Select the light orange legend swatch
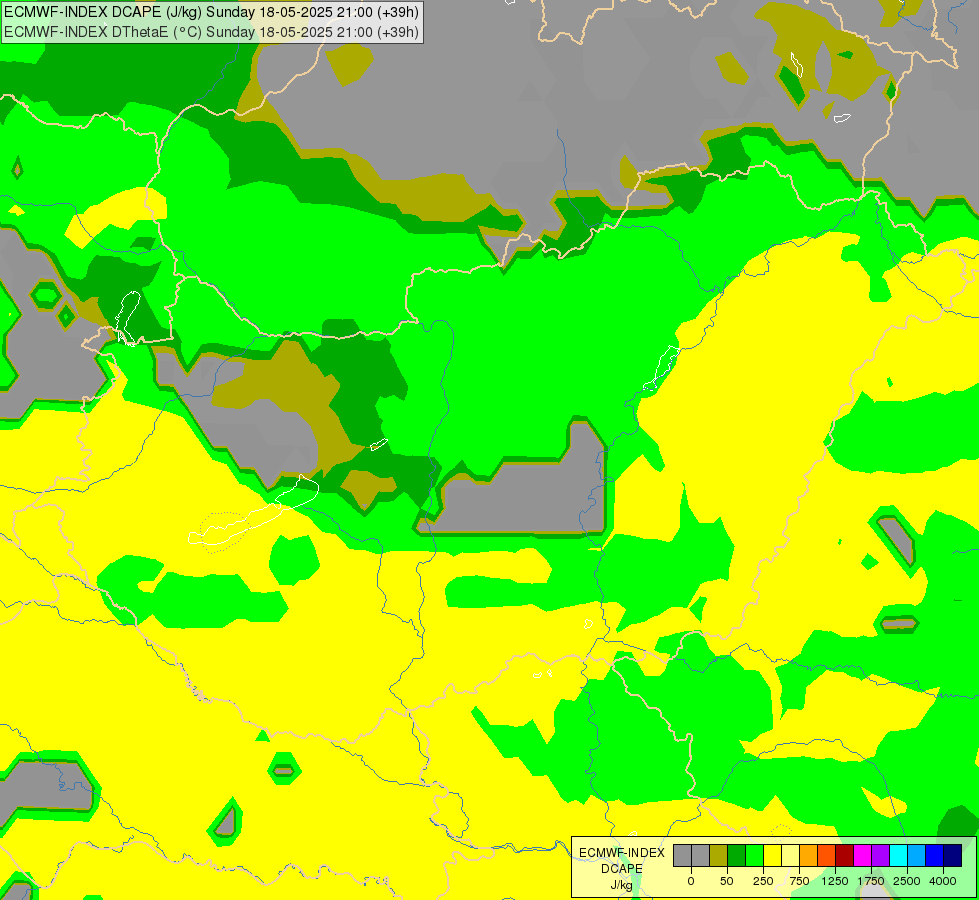The image size is (979, 900). point(809,856)
